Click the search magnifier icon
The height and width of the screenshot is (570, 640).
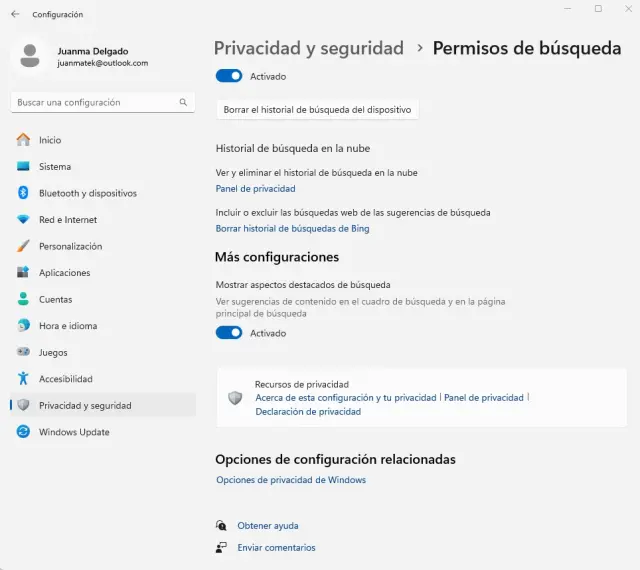click(x=183, y=102)
